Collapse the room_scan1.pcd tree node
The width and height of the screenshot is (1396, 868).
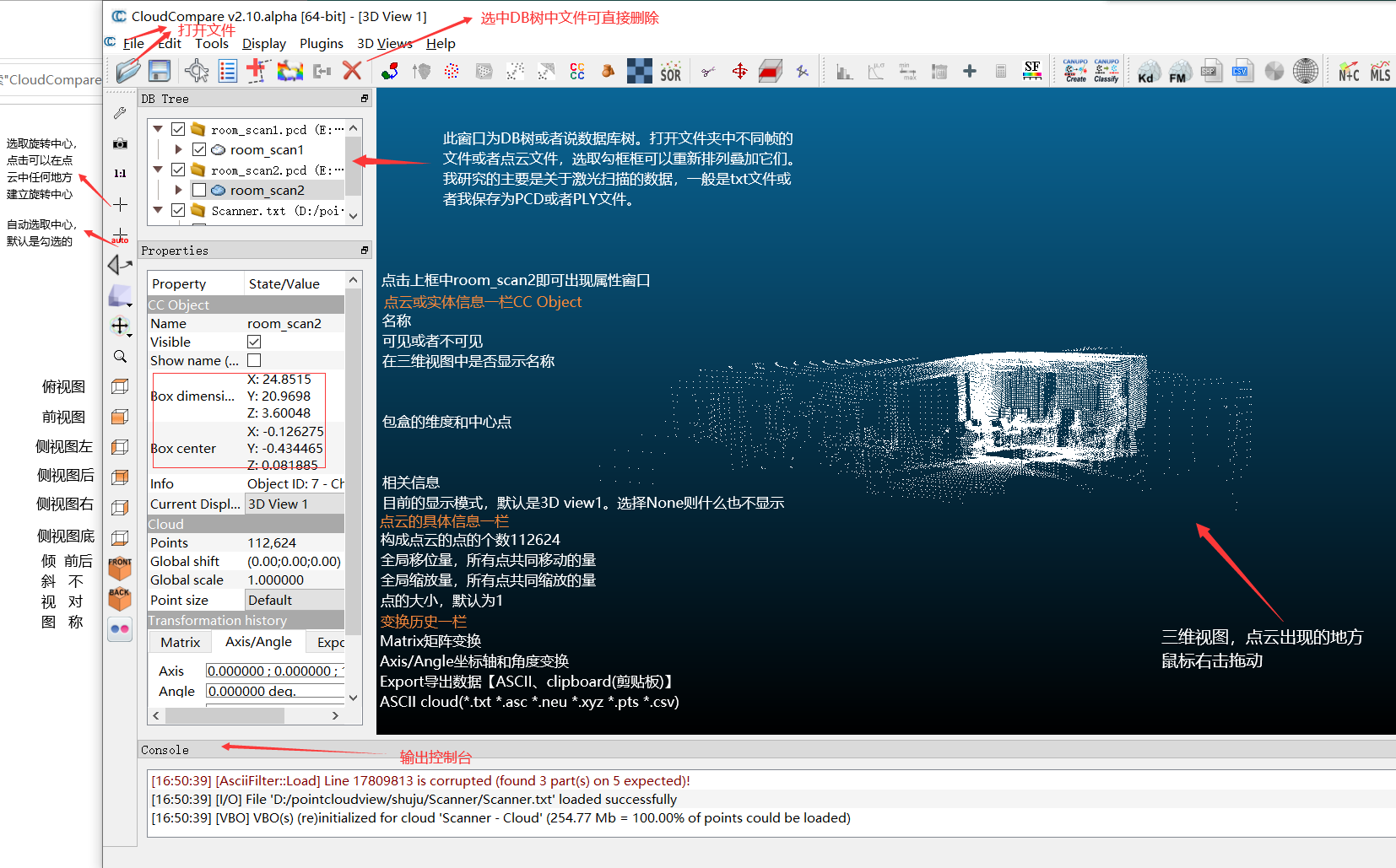pos(159,128)
